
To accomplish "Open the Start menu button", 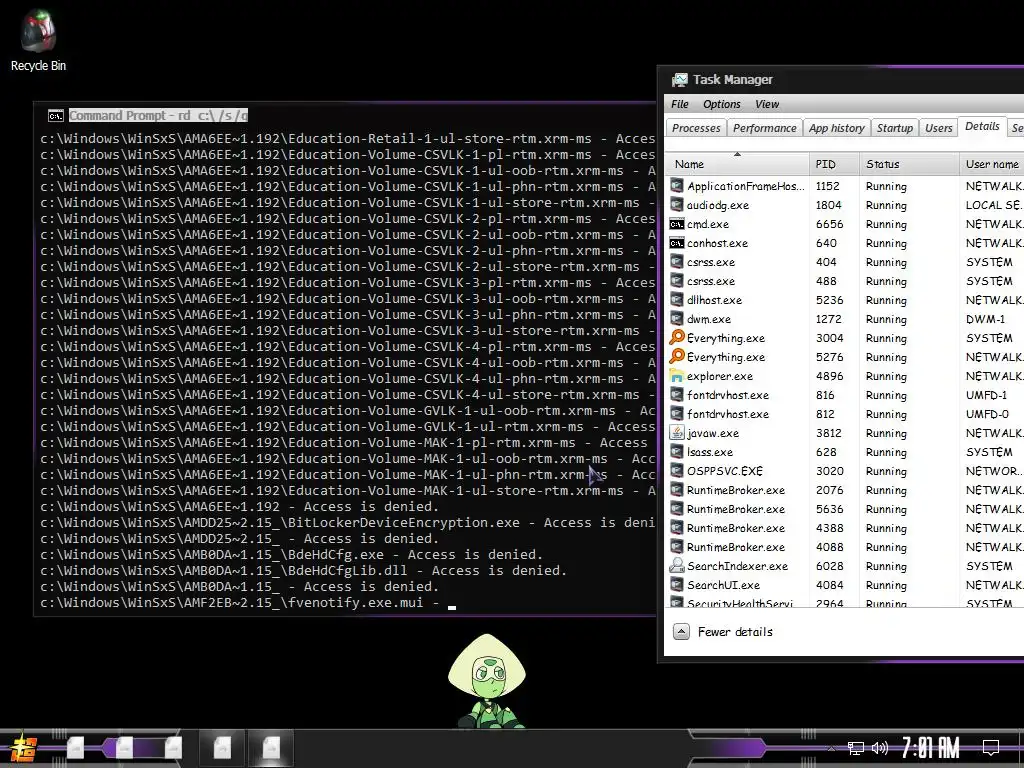I will coord(23,748).
